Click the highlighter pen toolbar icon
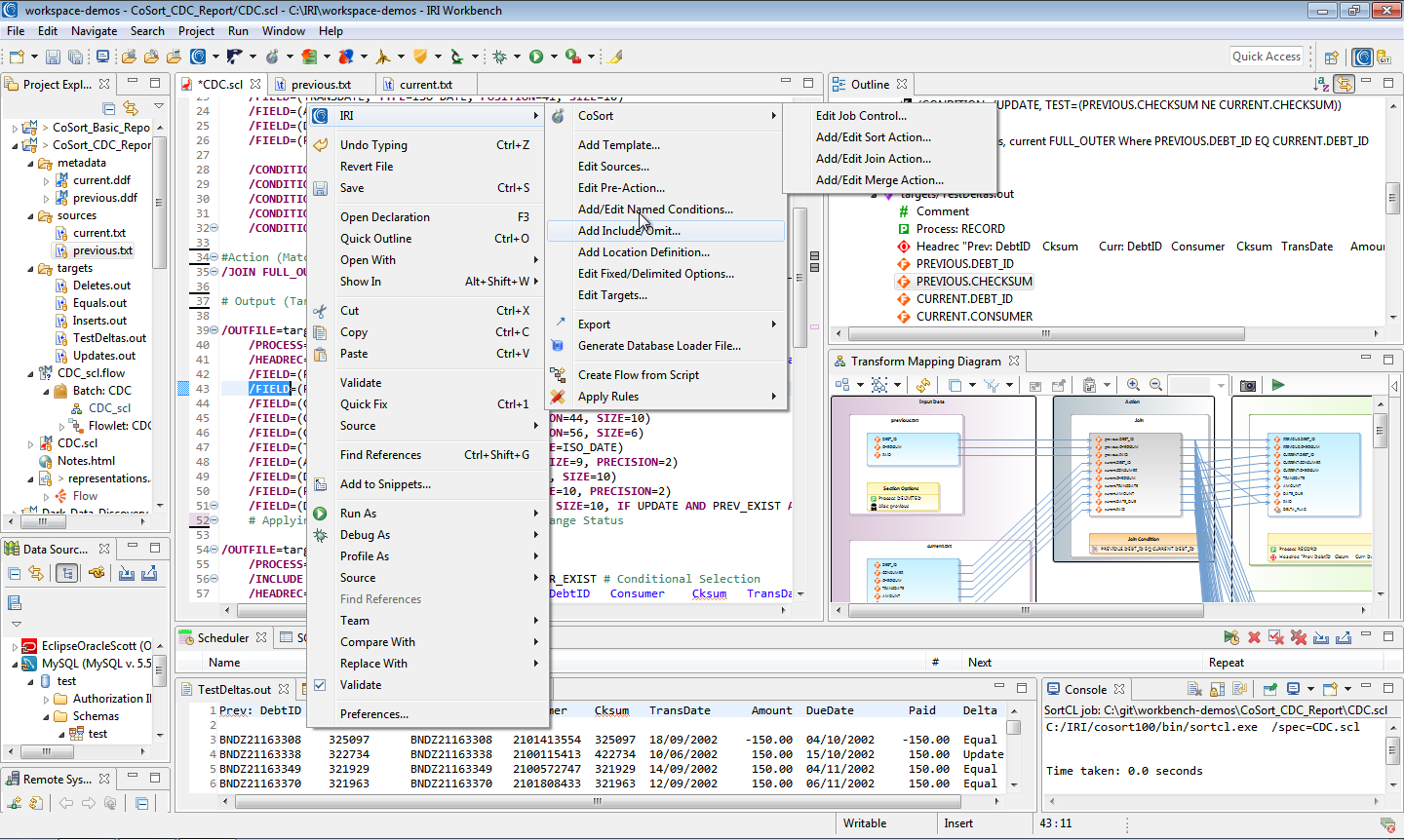Viewport: 1404px width, 840px height. pyautogui.click(x=615, y=57)
